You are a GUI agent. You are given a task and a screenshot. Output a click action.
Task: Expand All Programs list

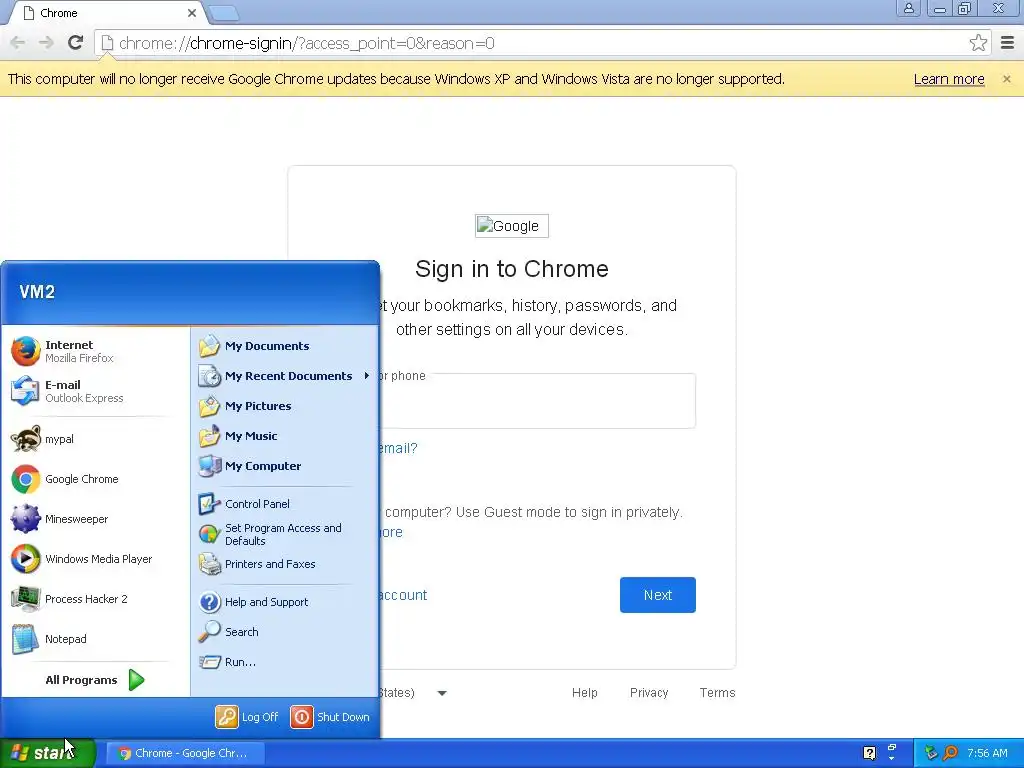(x=95, y=680)
